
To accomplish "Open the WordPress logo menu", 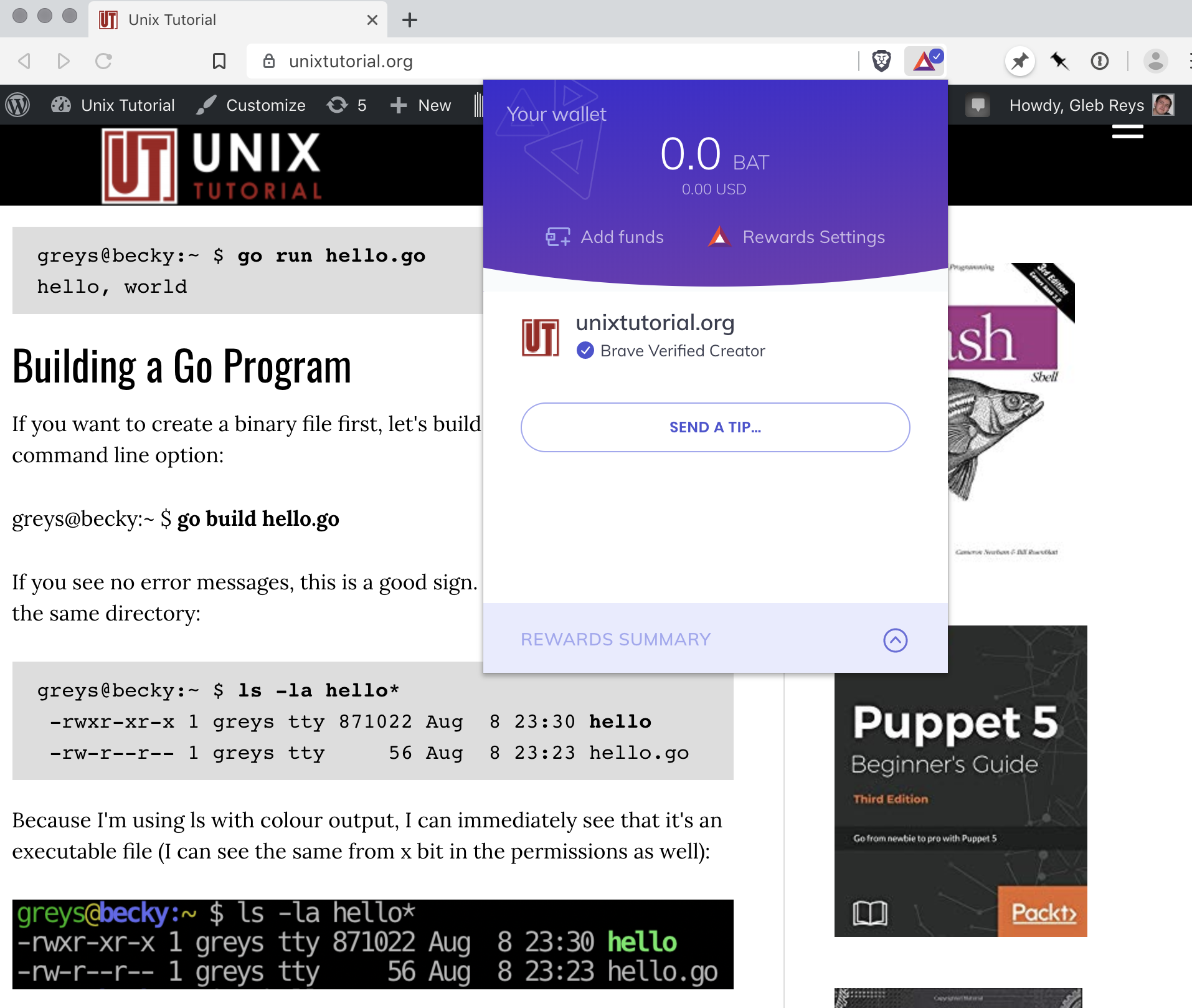I will (x=18, y=105).
